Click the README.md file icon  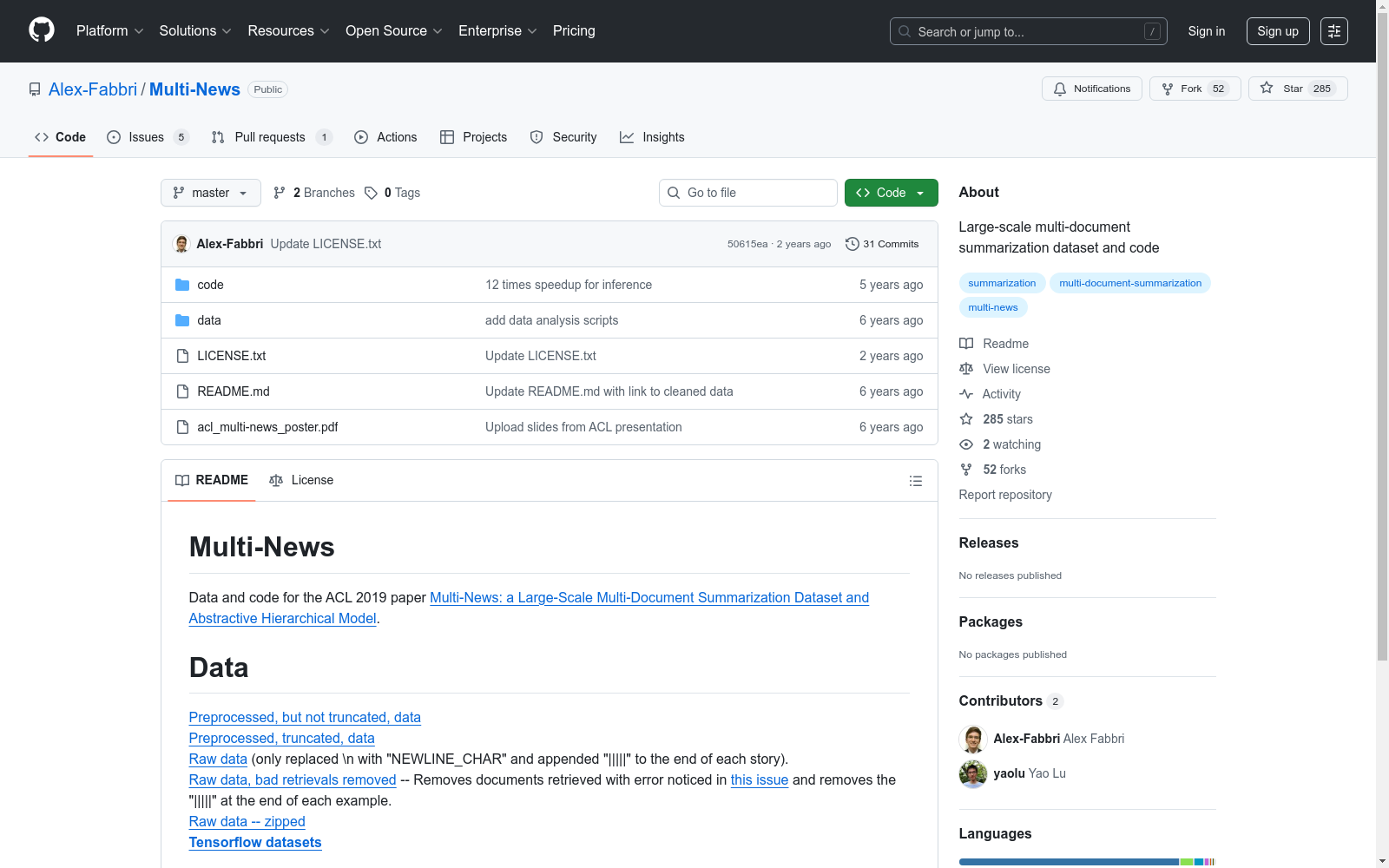182,391
